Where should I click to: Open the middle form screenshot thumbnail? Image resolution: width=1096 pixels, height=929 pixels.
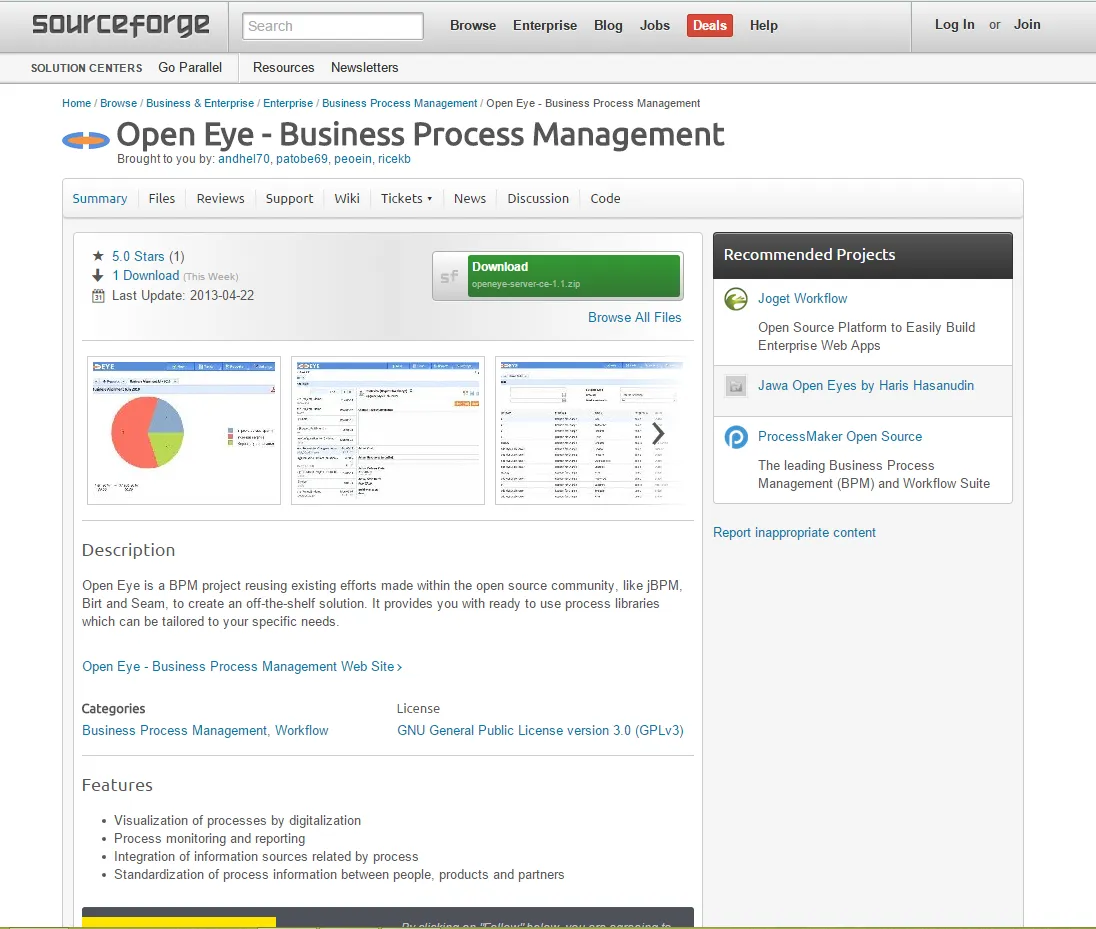pos(388,431)
